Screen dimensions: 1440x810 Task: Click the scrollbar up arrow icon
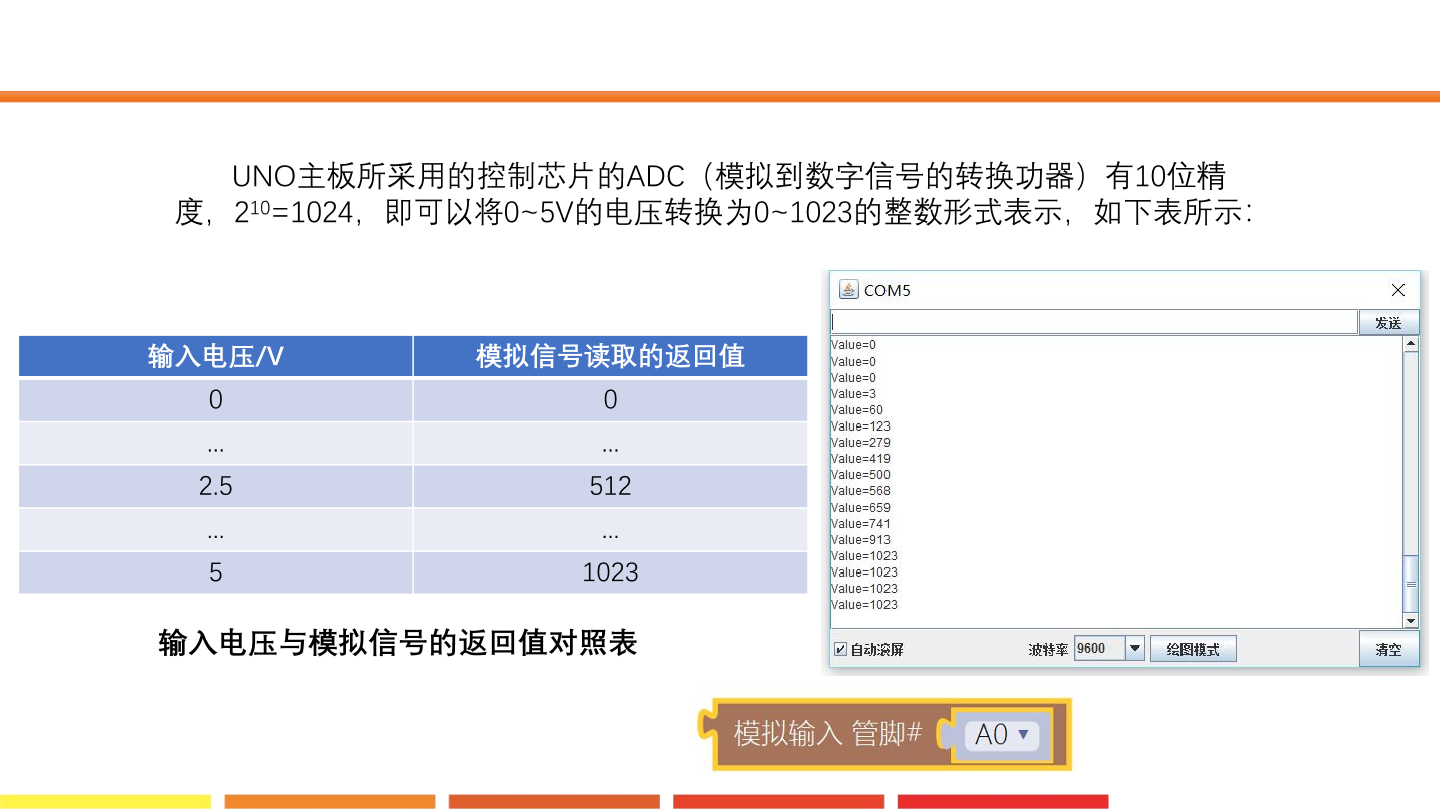tap(1409, 342)
